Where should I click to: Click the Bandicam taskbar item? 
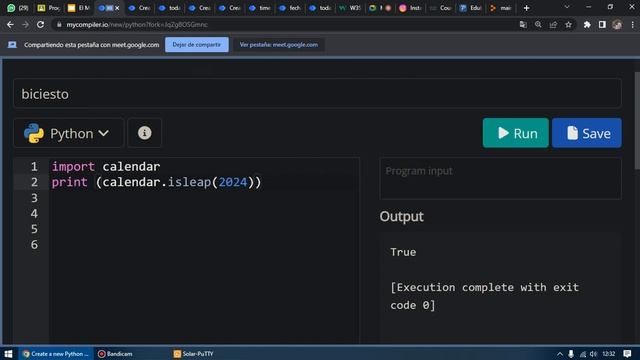pyautogui.click(x=115, y=353)
